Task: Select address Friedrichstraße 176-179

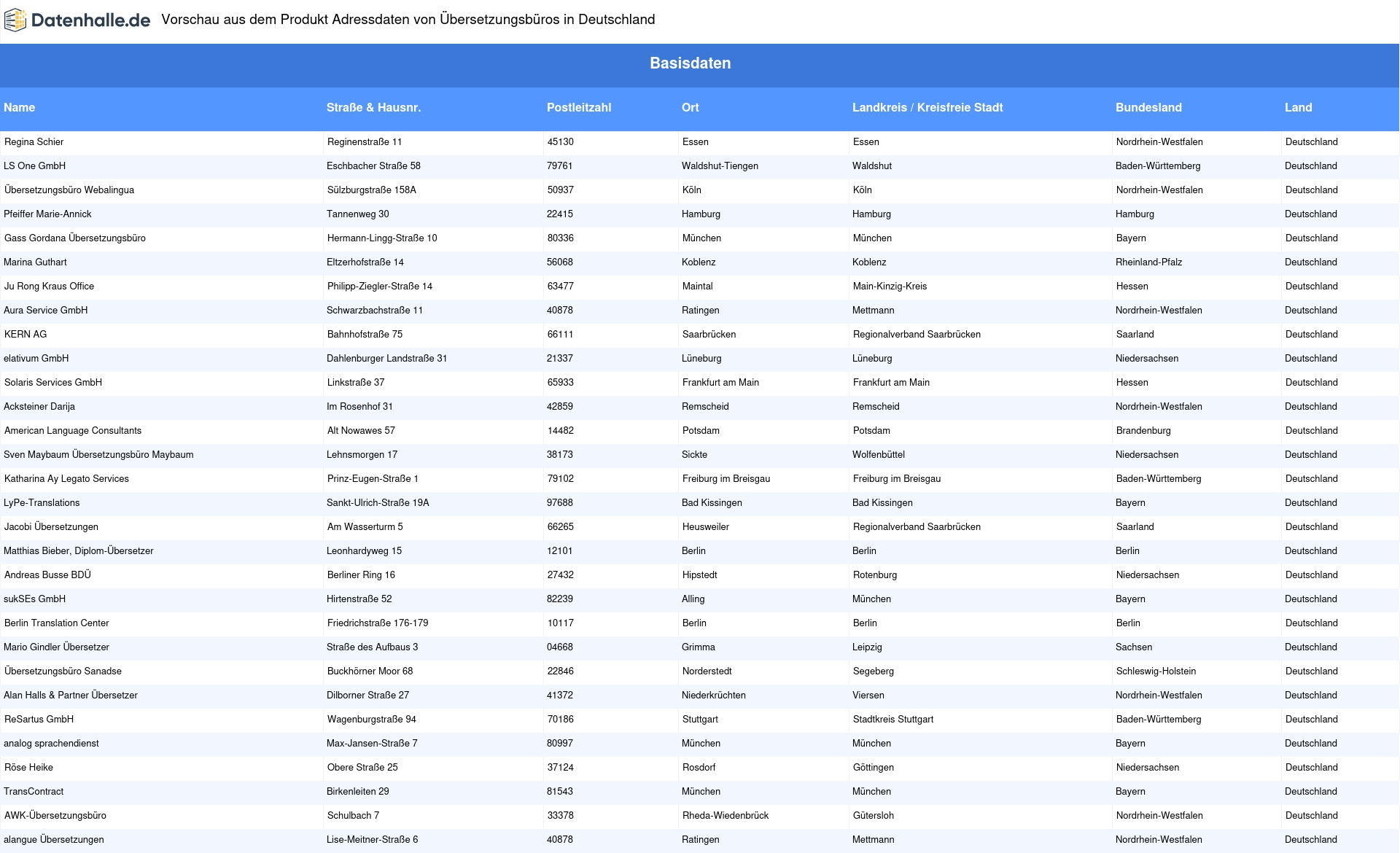Action: click(x=378, y=623)
